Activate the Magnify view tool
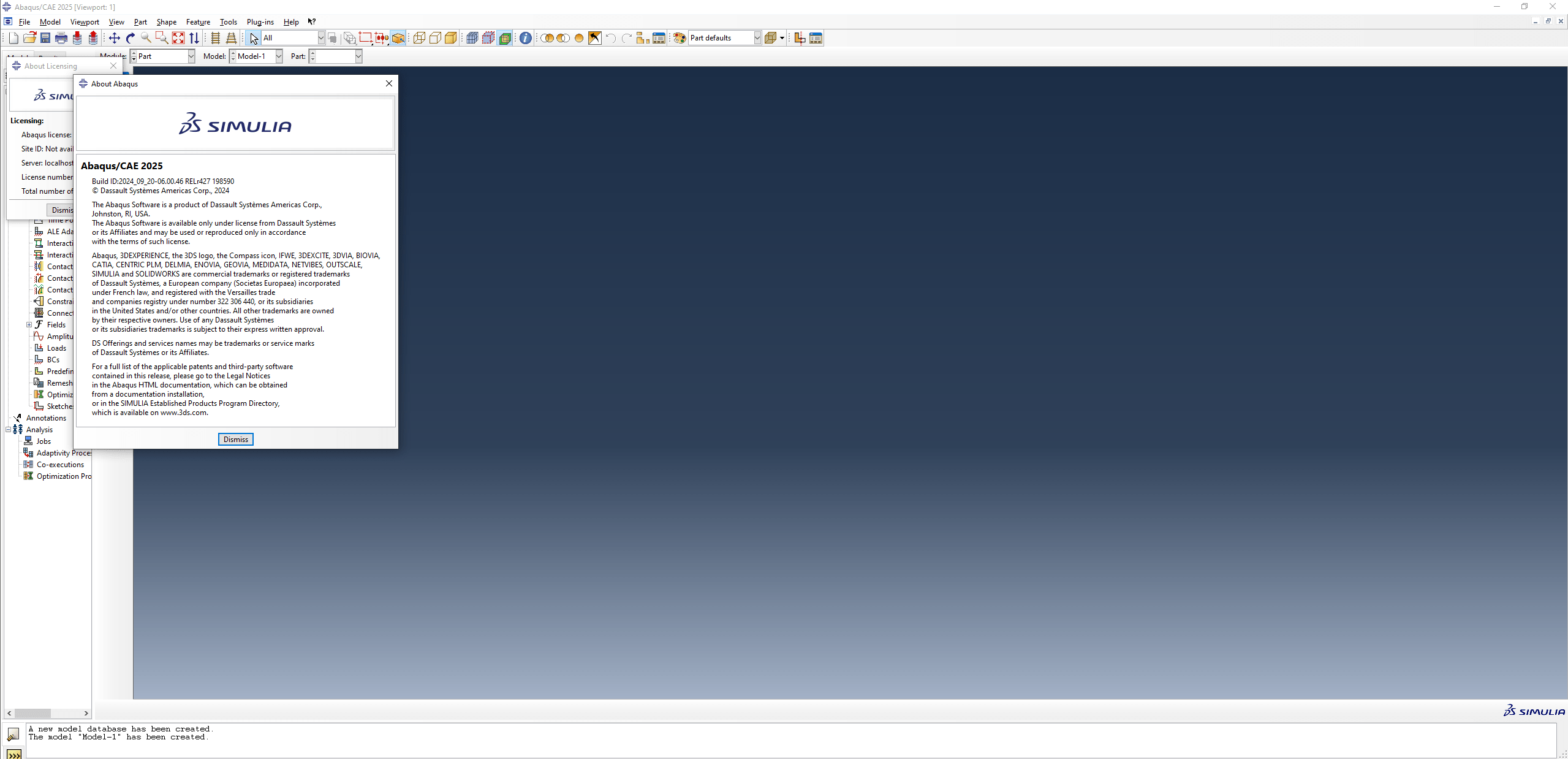This screenshot has height=759, width=1568. pos(146,38)
